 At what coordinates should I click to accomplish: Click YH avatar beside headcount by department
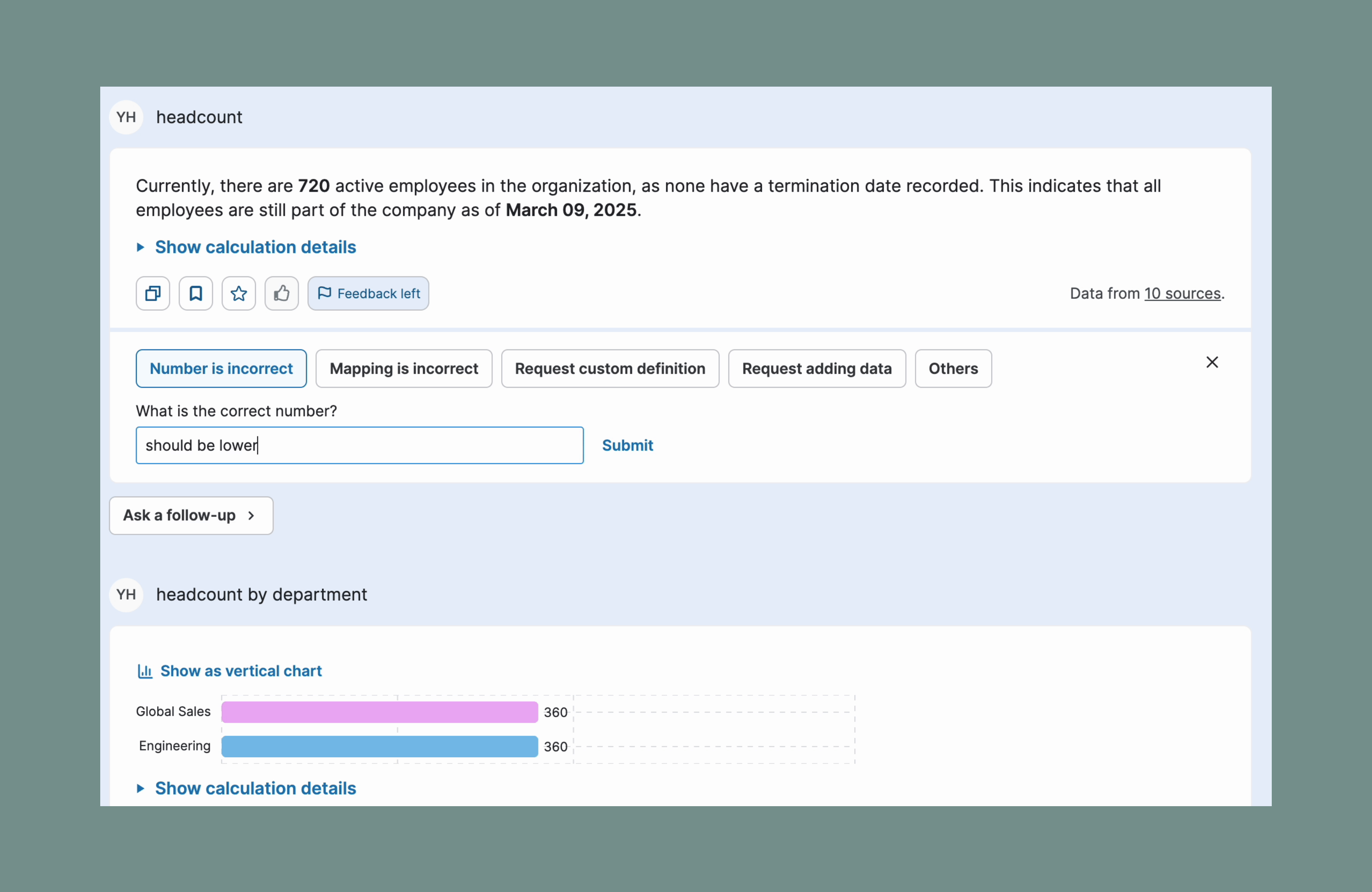[126, 594]
